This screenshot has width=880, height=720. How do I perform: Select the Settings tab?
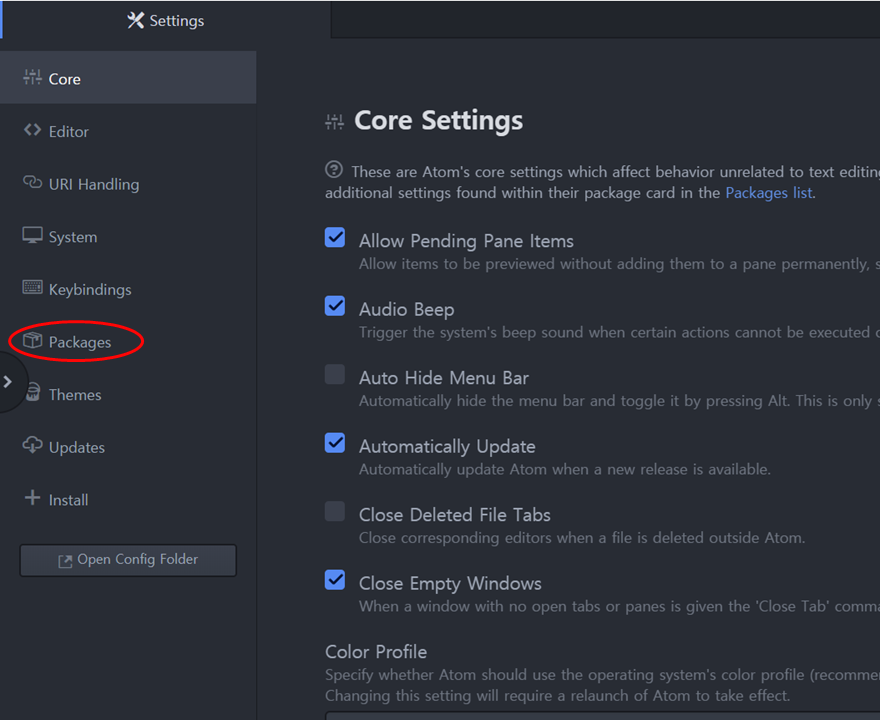coord(165,20)
